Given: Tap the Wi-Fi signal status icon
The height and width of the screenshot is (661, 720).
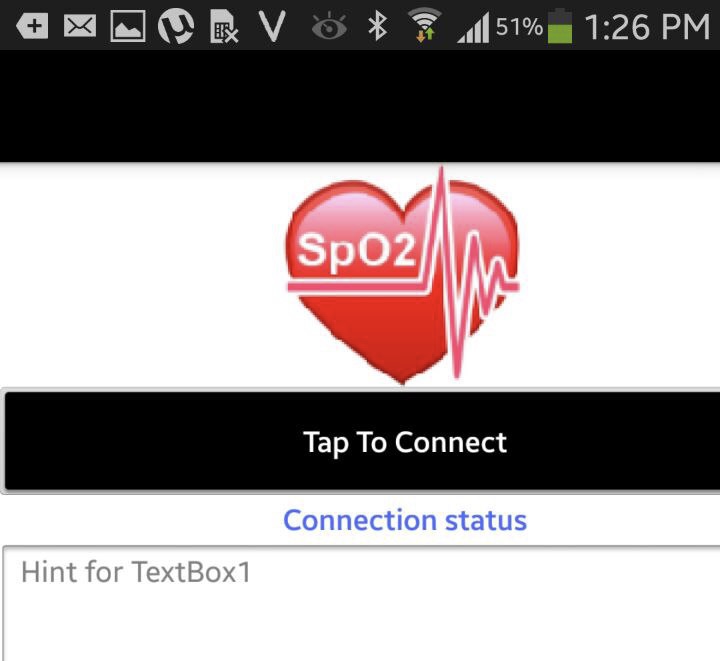Looking at the screenshot, I should [x=425, y=25].
